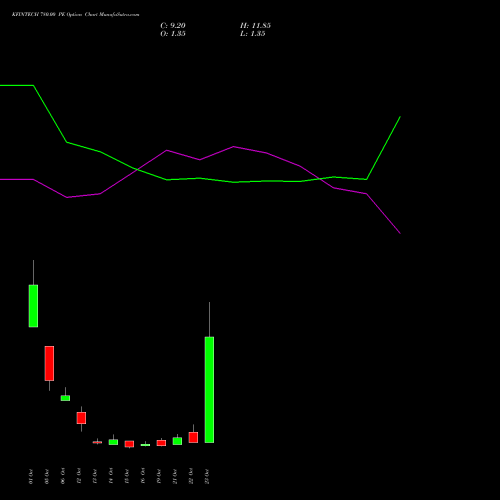Select the open value "O: 1.35"
500x500 pixels.
tap(173, 34)
